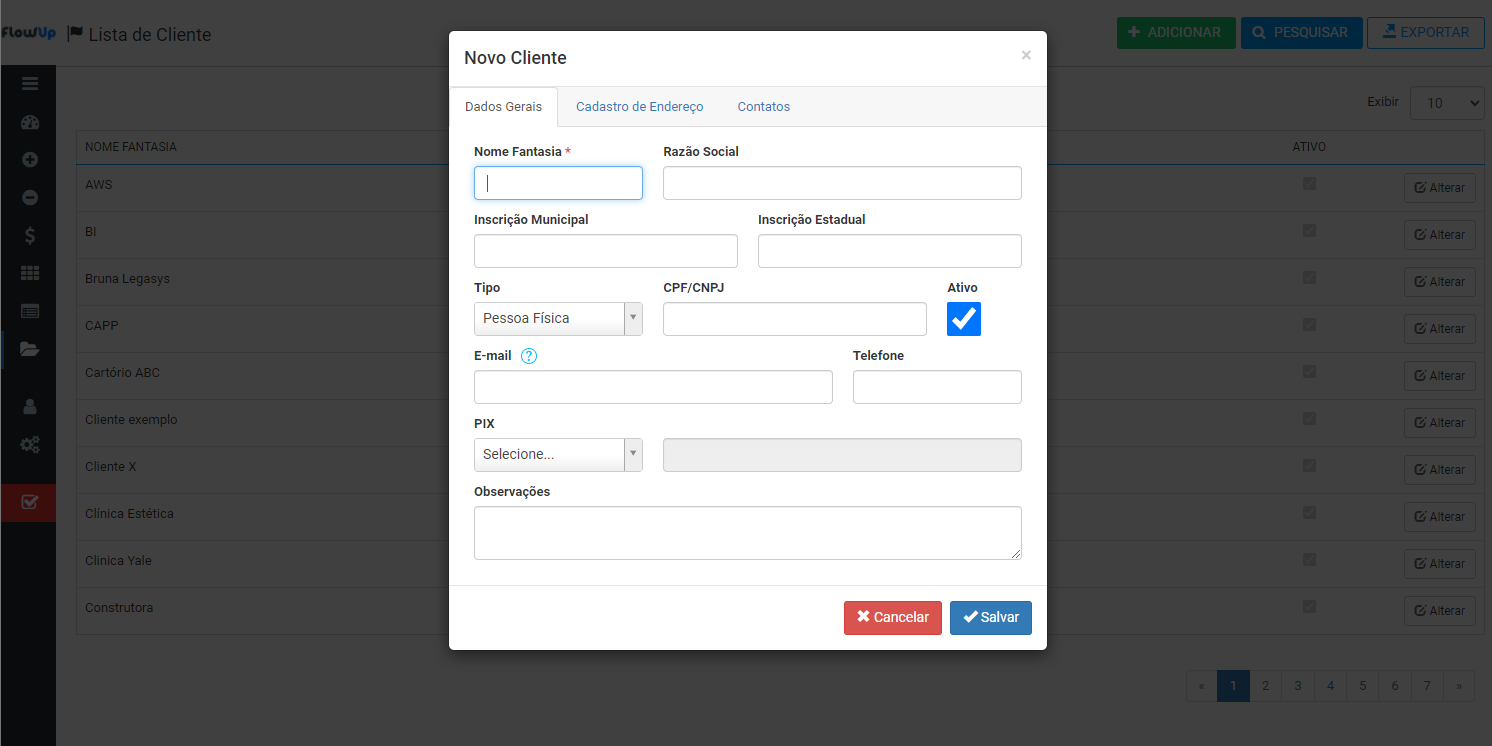Image resolution: width=1492 pixels, height=746 pixels.
Task: Click Alterar button for AWS row
Action: (x=1440, y=188)
